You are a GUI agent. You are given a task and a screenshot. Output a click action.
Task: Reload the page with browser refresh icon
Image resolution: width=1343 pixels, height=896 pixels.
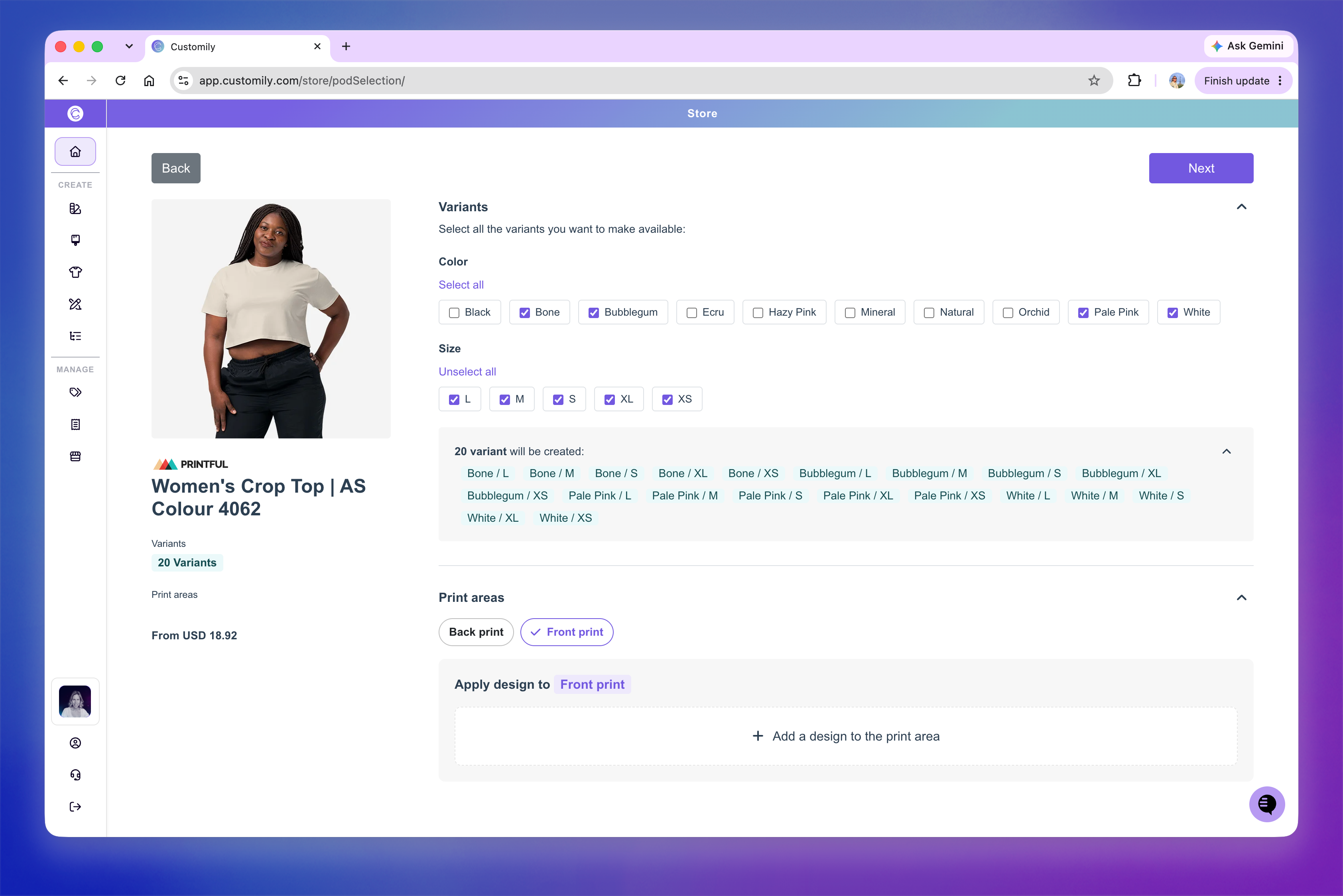pos(120,81)
